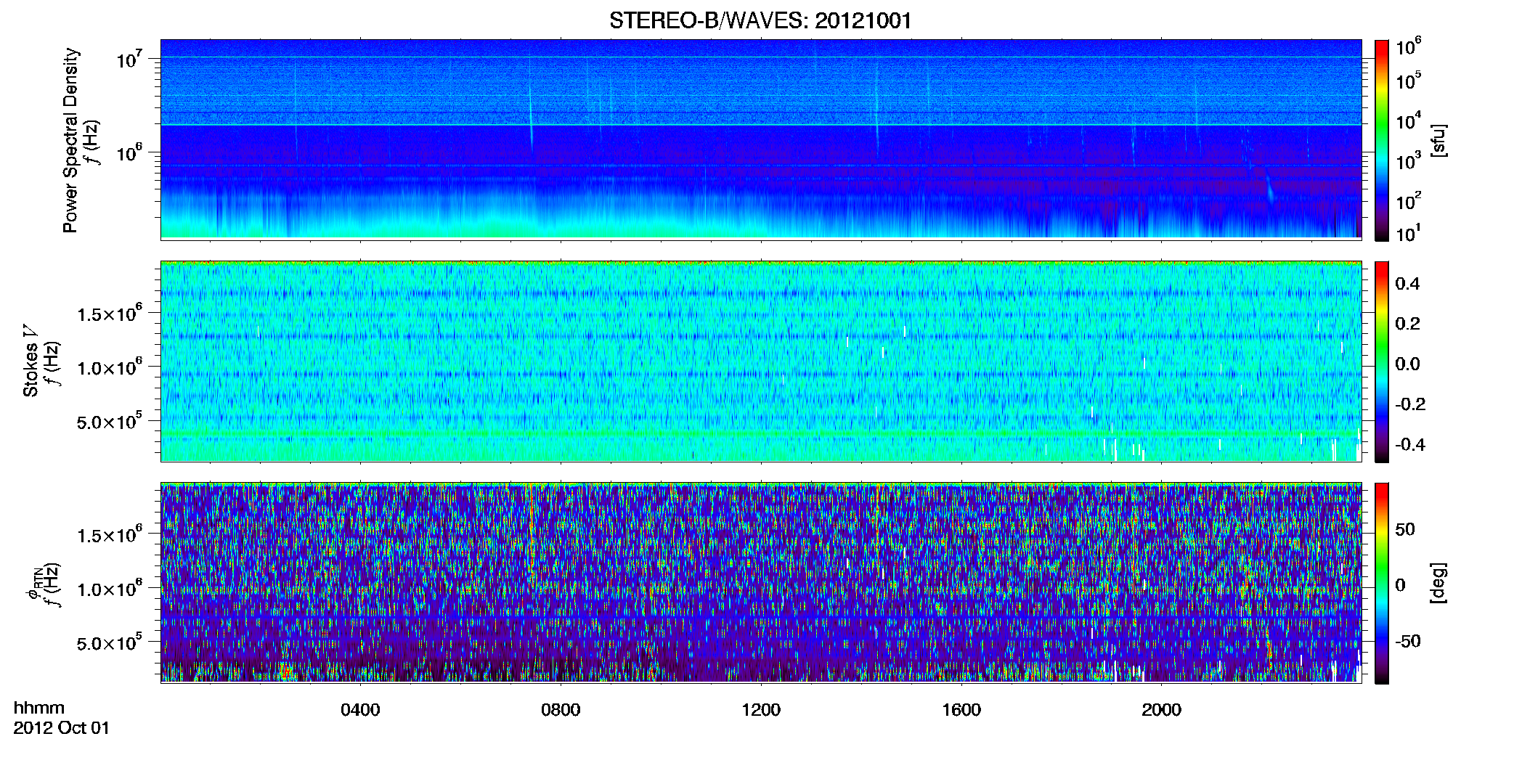Click the 10^4 tick on sfu colorbar
The width and height of the screenshot is (1522, 784).
click(1409, 121)
